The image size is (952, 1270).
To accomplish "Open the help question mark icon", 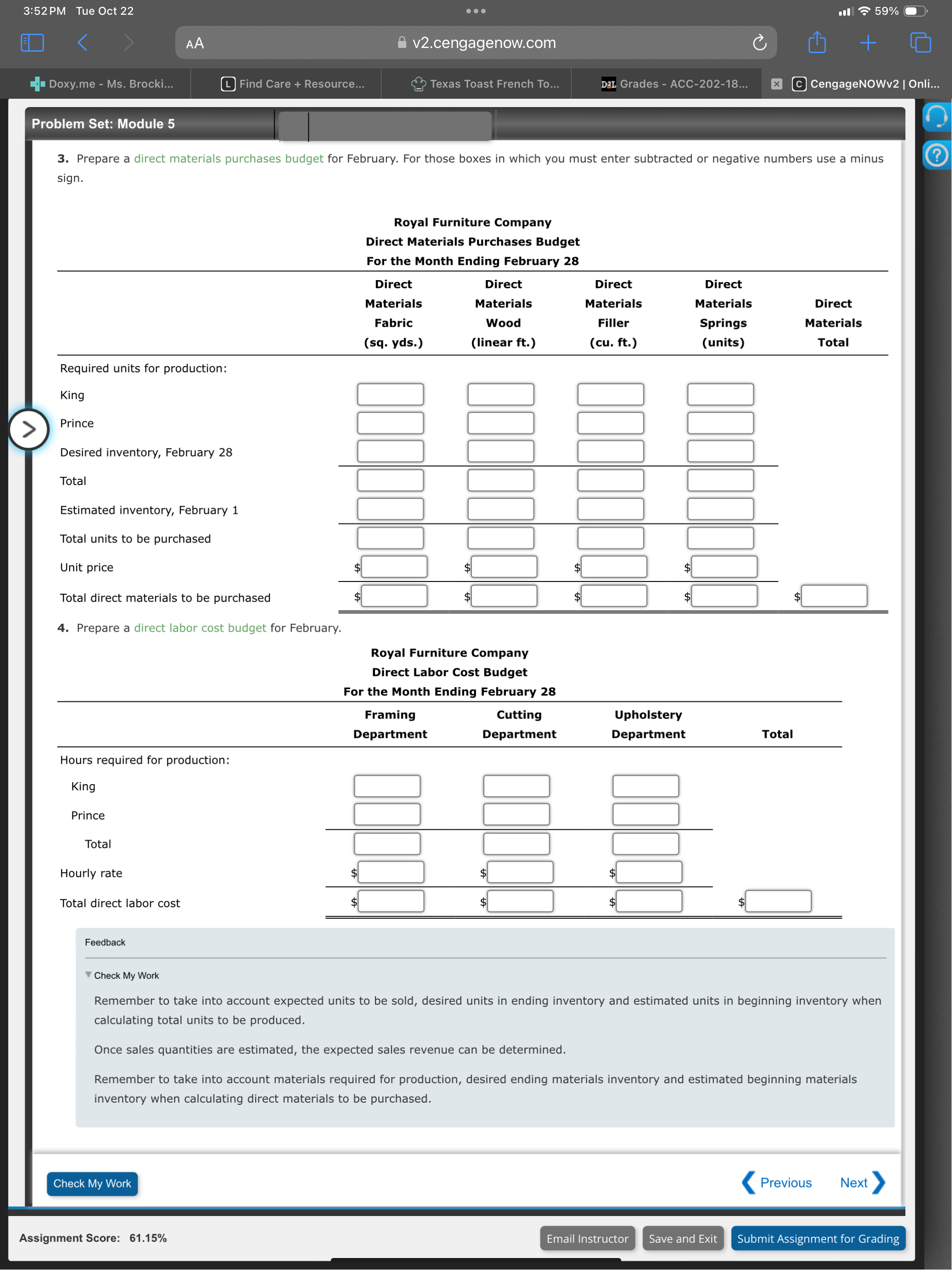I will pos(936,155).
